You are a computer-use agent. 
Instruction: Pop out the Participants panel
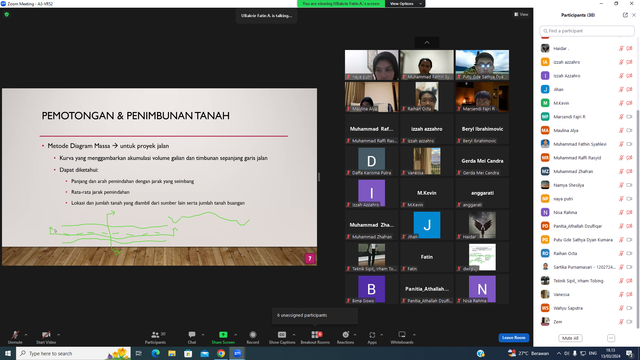click(x=625, y=15)
